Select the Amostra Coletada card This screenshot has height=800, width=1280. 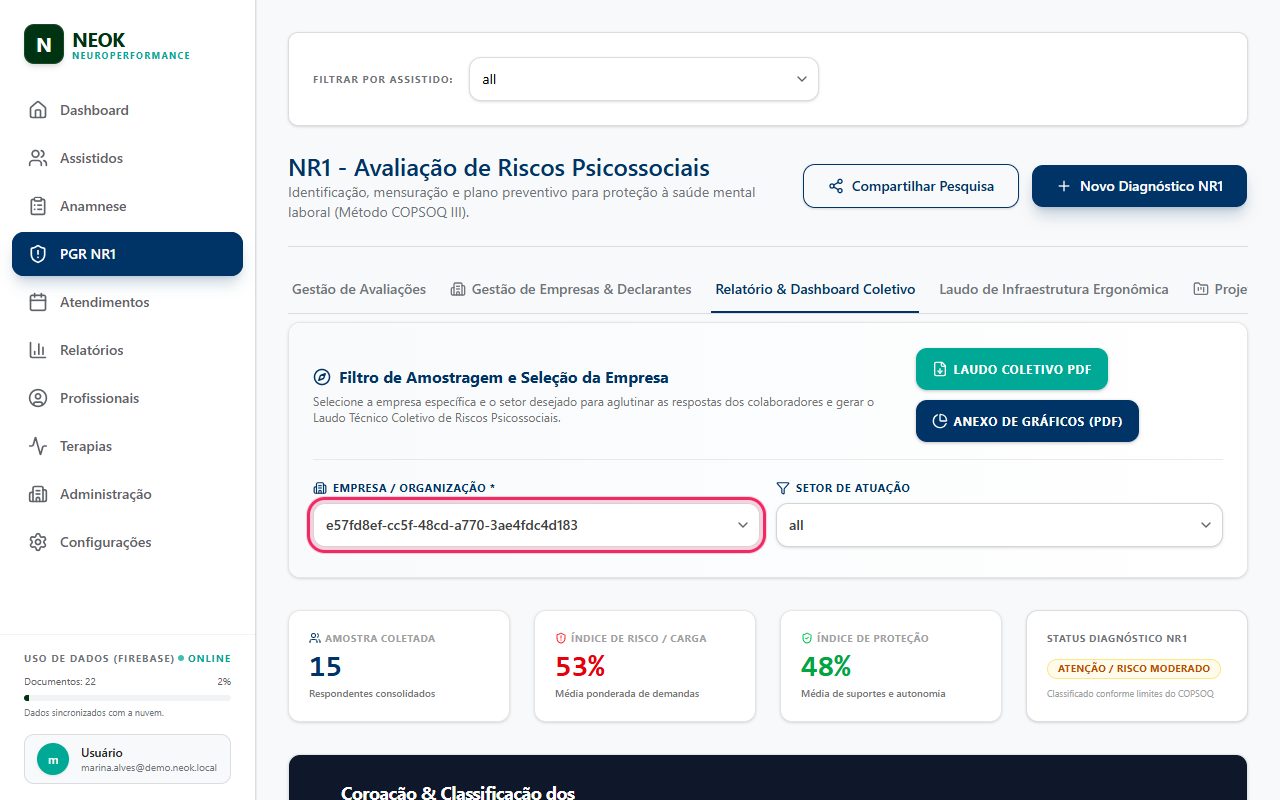point(399,666)
